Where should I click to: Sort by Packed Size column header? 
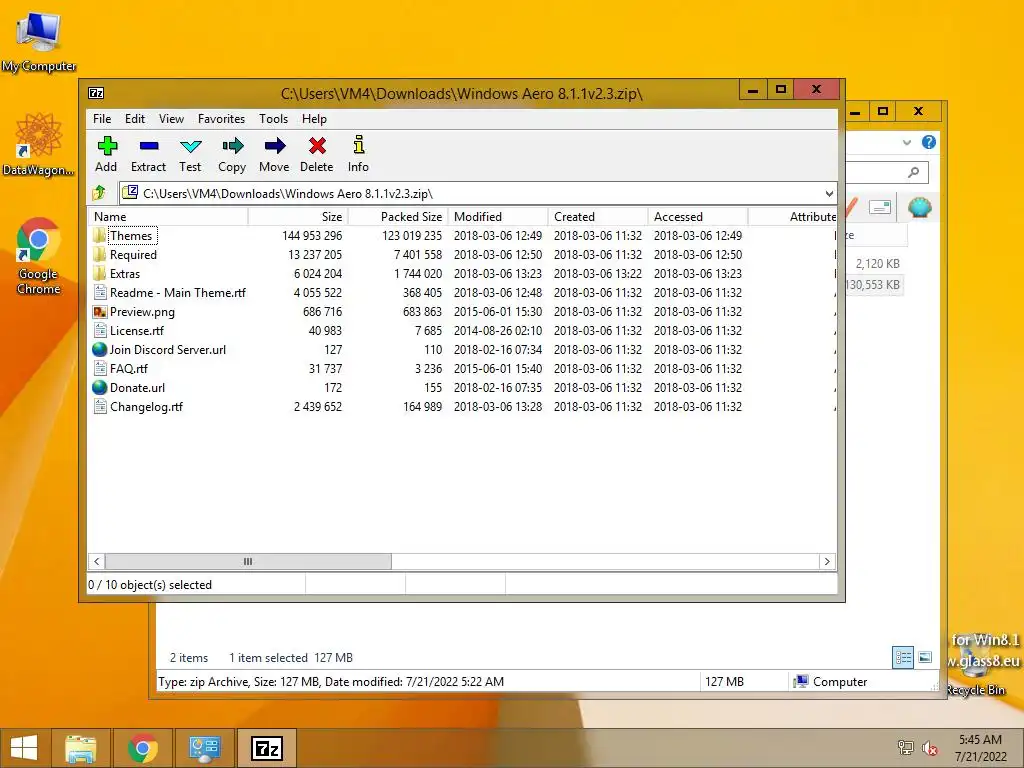coord(398,217)
